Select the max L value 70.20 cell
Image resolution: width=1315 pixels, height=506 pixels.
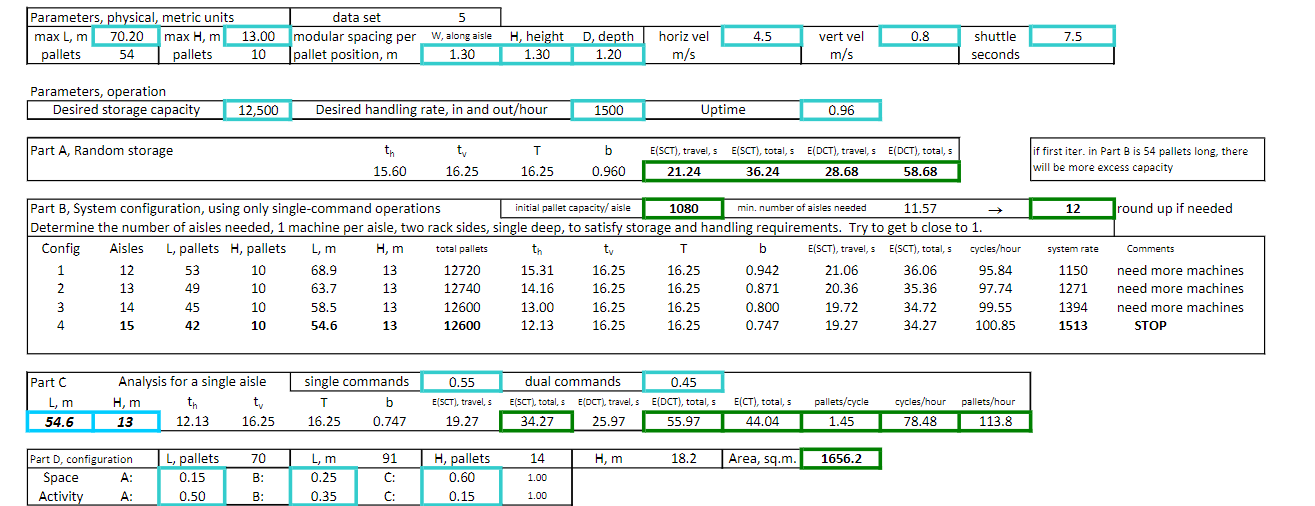pyautogui.click(x=125, y=36)
